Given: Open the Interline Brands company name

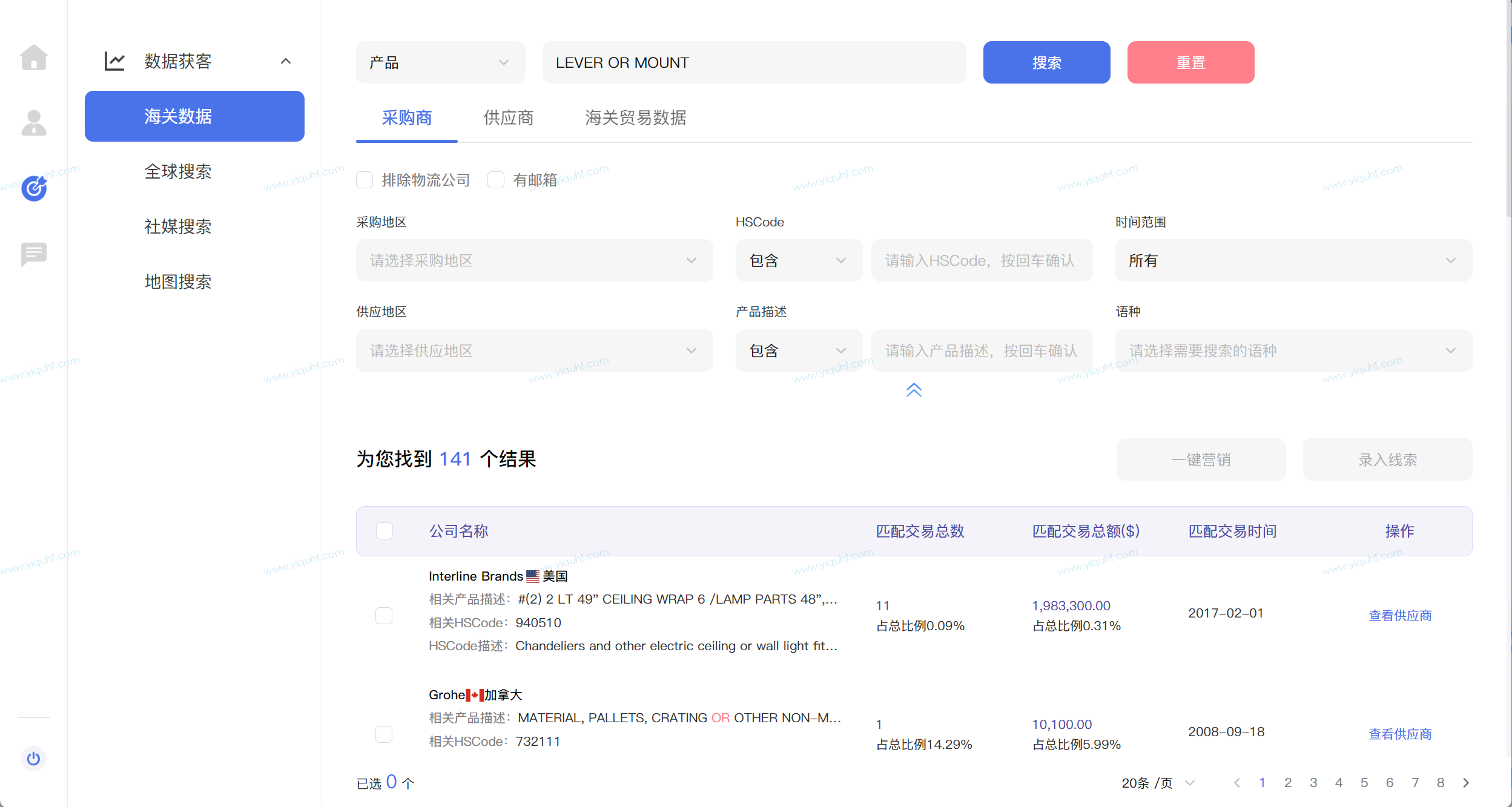Looking at the screenshot, I should point(476,576).
